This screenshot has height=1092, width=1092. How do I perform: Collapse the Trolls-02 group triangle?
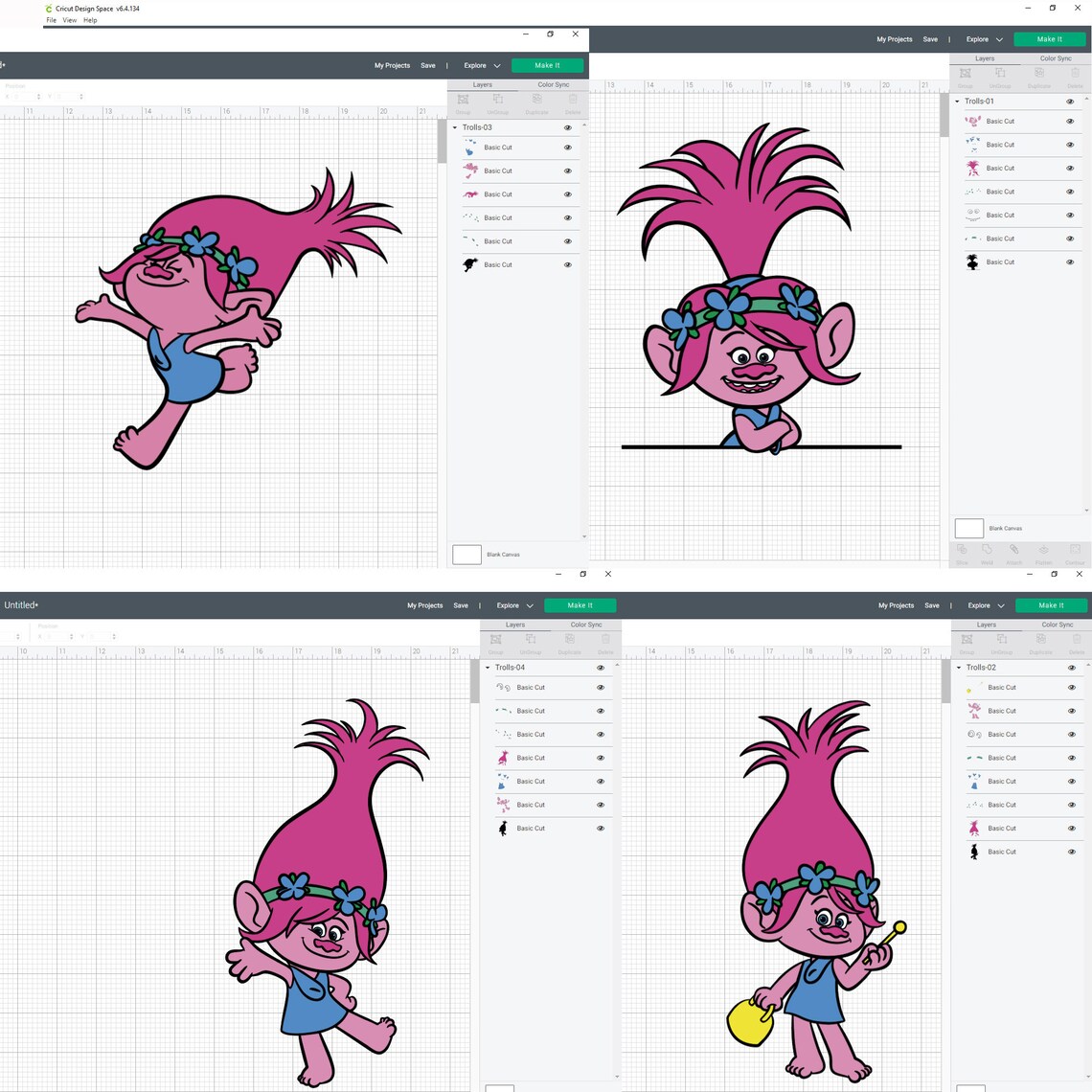tap(958, 668)
